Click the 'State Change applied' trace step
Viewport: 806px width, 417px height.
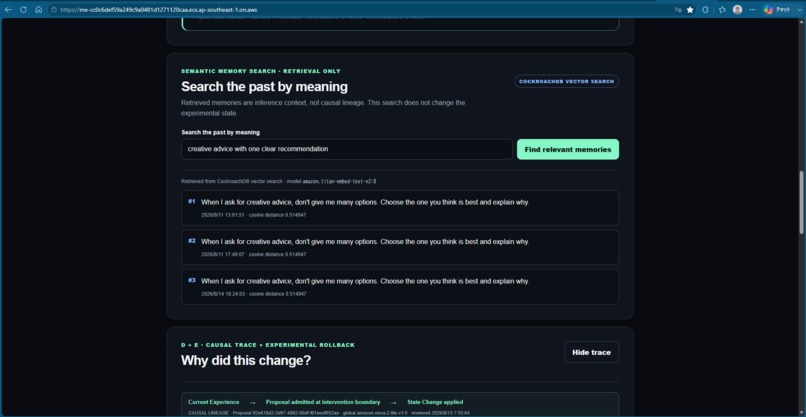(435, 402)
